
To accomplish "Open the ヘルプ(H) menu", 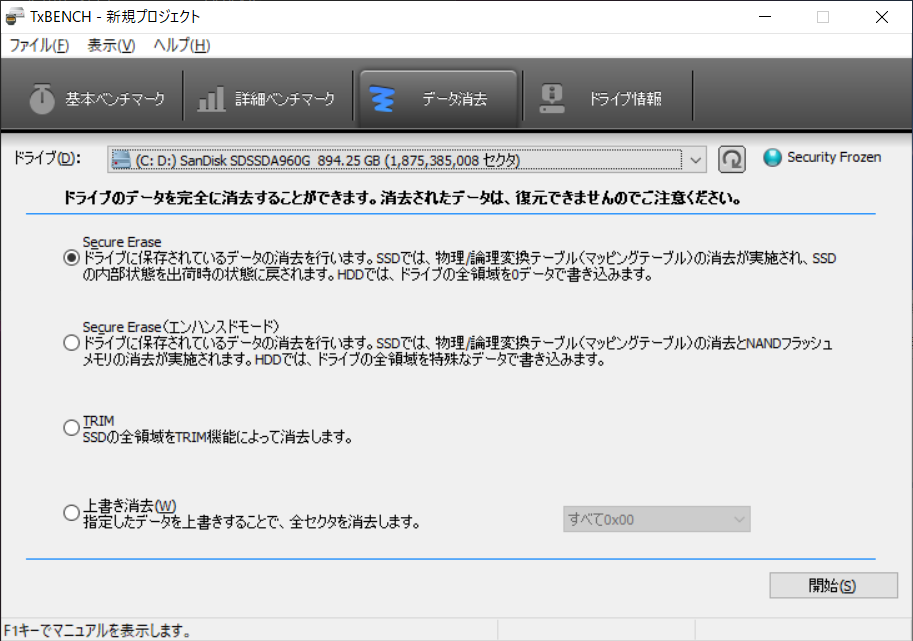I will click(182, 45).
